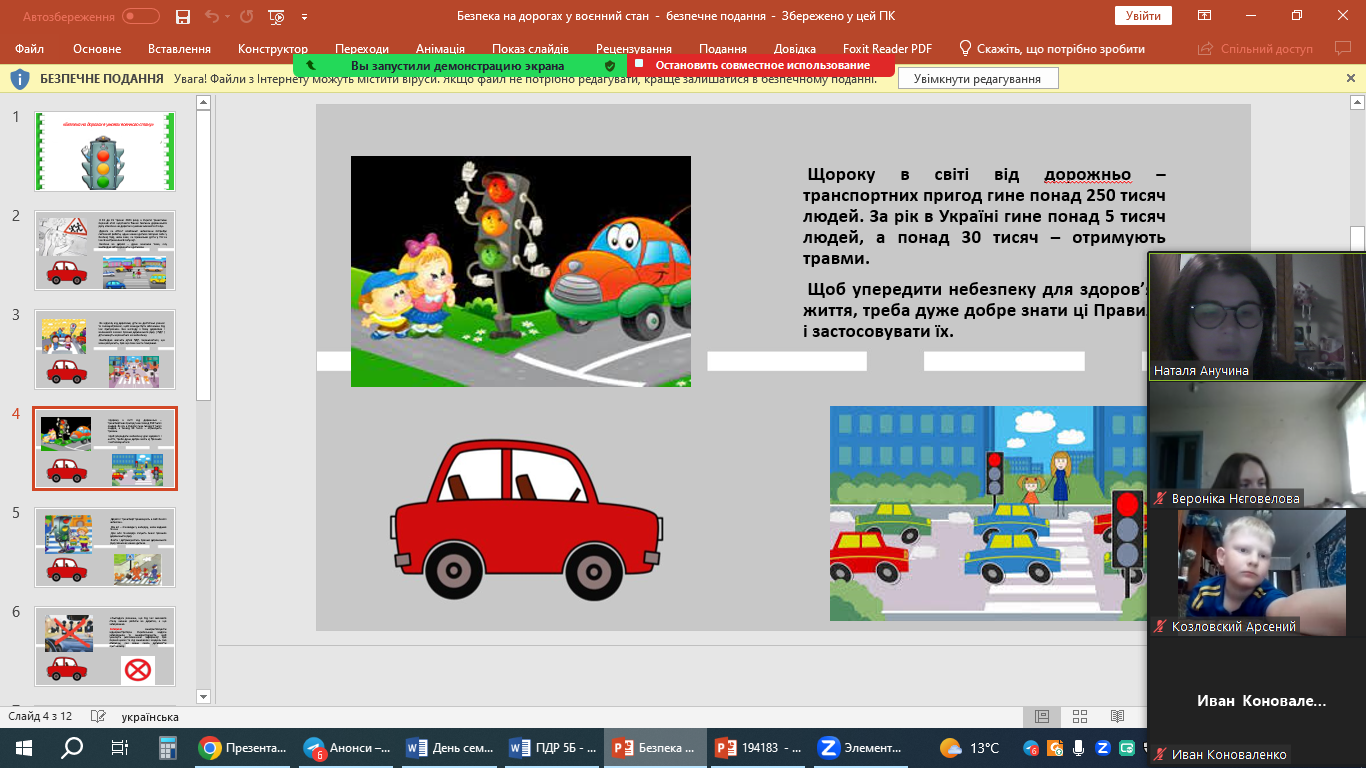Switch to Chrome Презента... taskbar window
This screenshot has height=768, width=1366.
243,747
